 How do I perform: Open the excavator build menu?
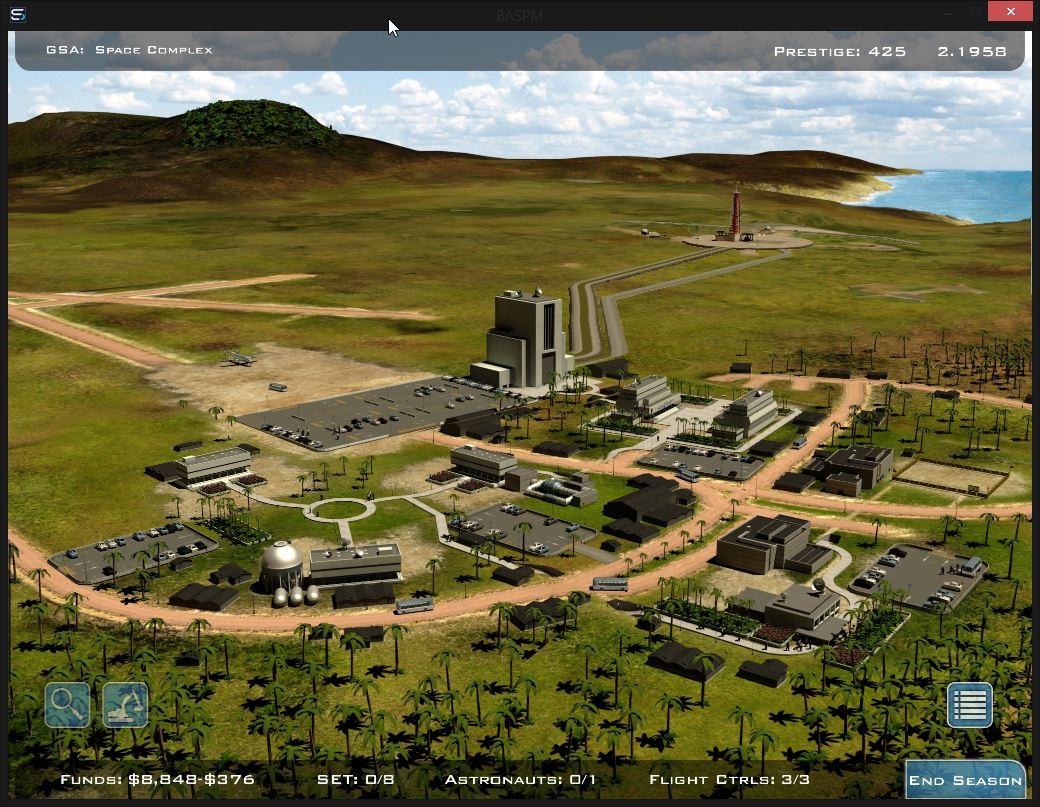125,705
